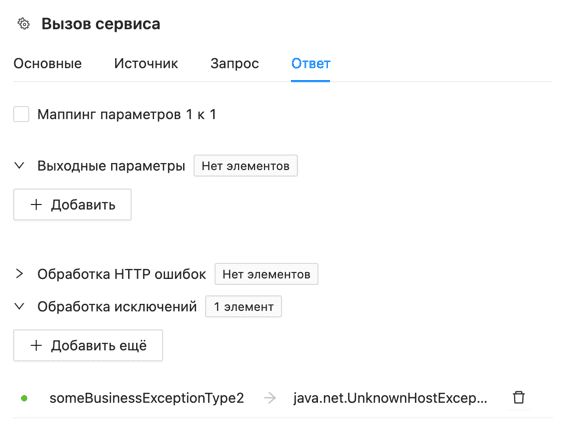Image resolution: width=565 pixels, height=429 pixels.
Task: Click the Нет элементов badge next to Выходные параметры
Action: click(245, 166)
